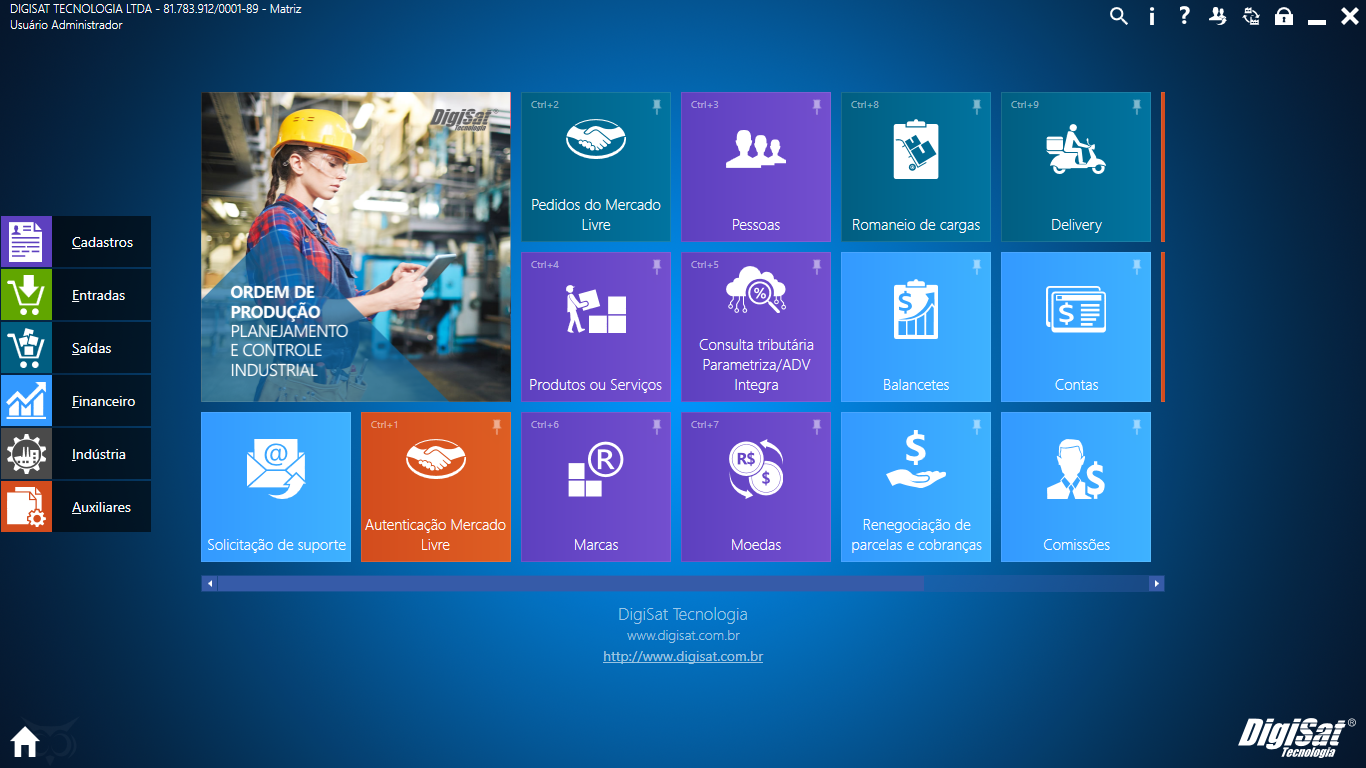1366x768 pixels.
Task: Open the Solicitação de suporte tile
Action: click(x=276, y=487)
